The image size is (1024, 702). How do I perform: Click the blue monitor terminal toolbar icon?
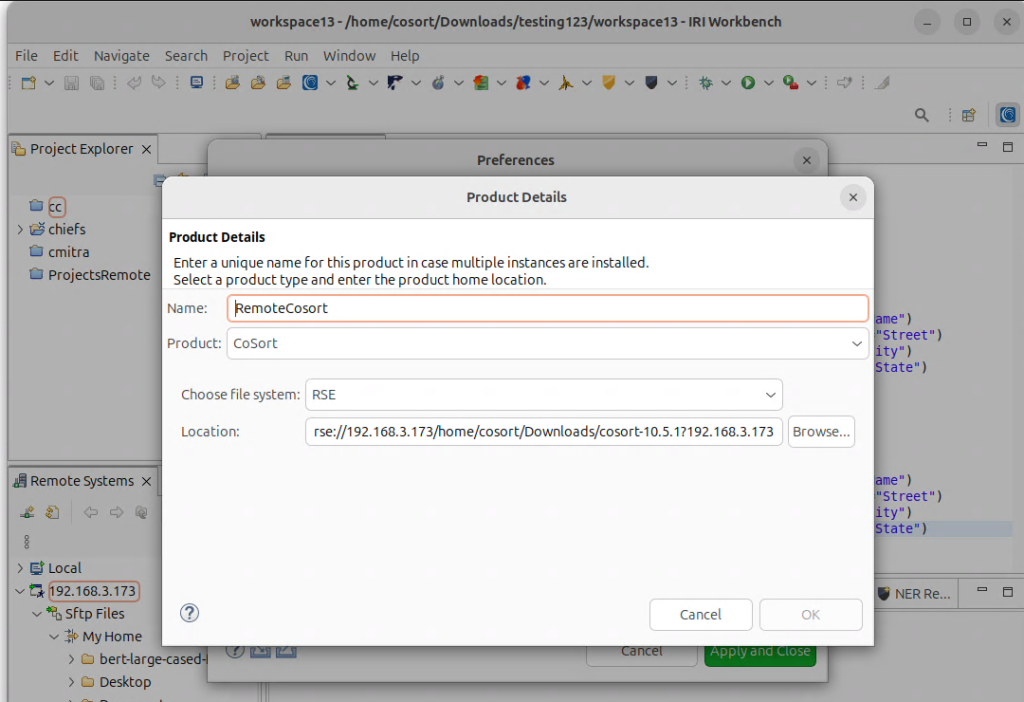(x=197, y=83)
